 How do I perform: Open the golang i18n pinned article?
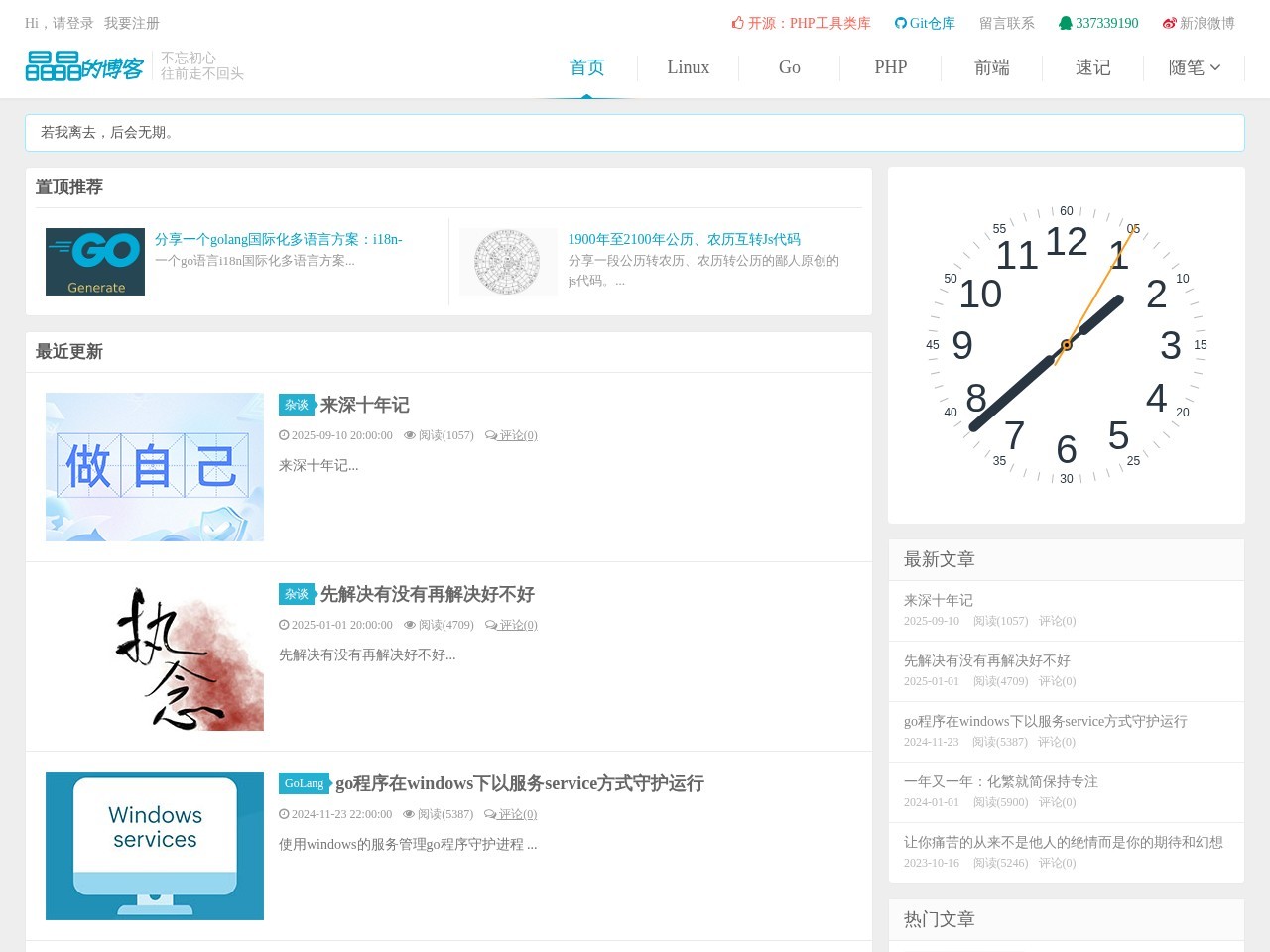pyautogui.click(x=278, y=239)
